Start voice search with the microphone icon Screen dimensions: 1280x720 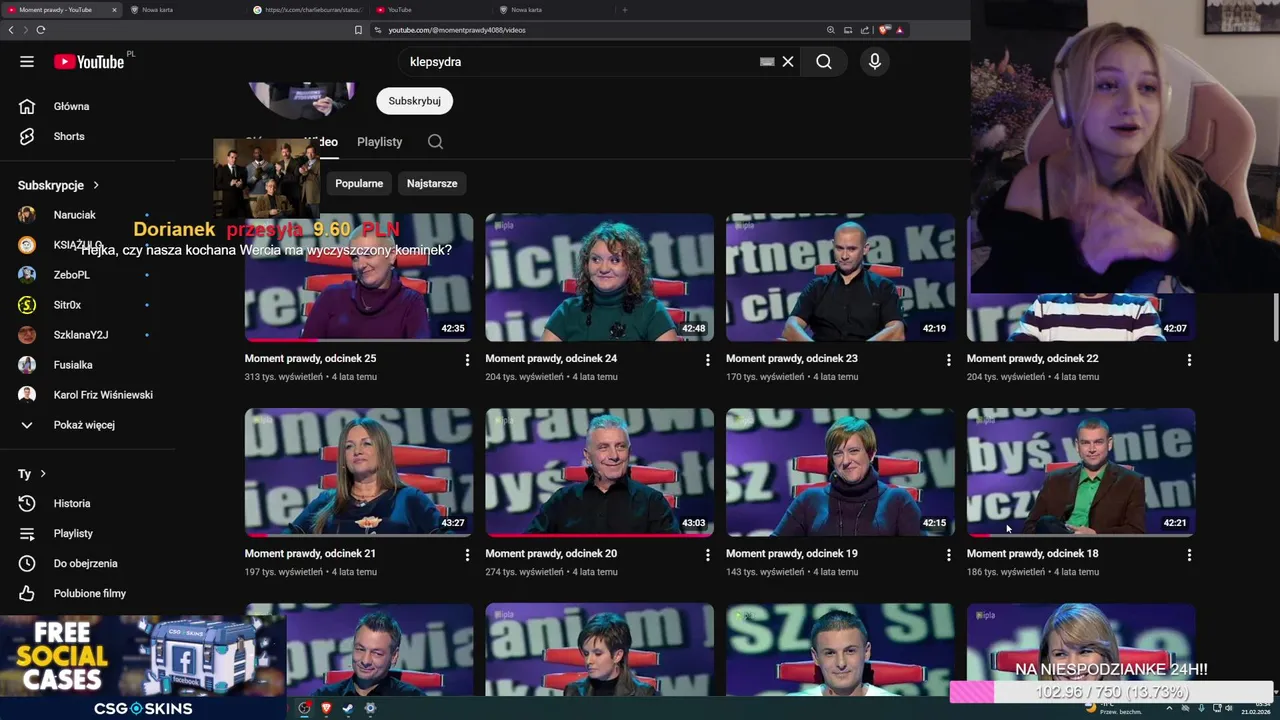875,62
